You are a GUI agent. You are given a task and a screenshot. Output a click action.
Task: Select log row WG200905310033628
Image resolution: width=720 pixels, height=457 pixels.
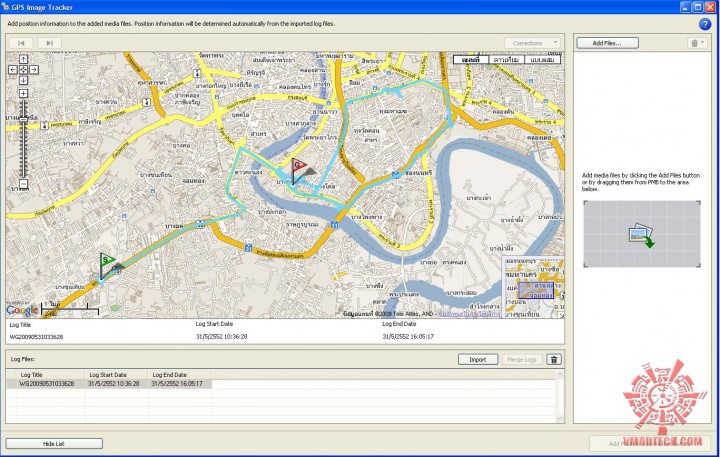pos(109,384)
